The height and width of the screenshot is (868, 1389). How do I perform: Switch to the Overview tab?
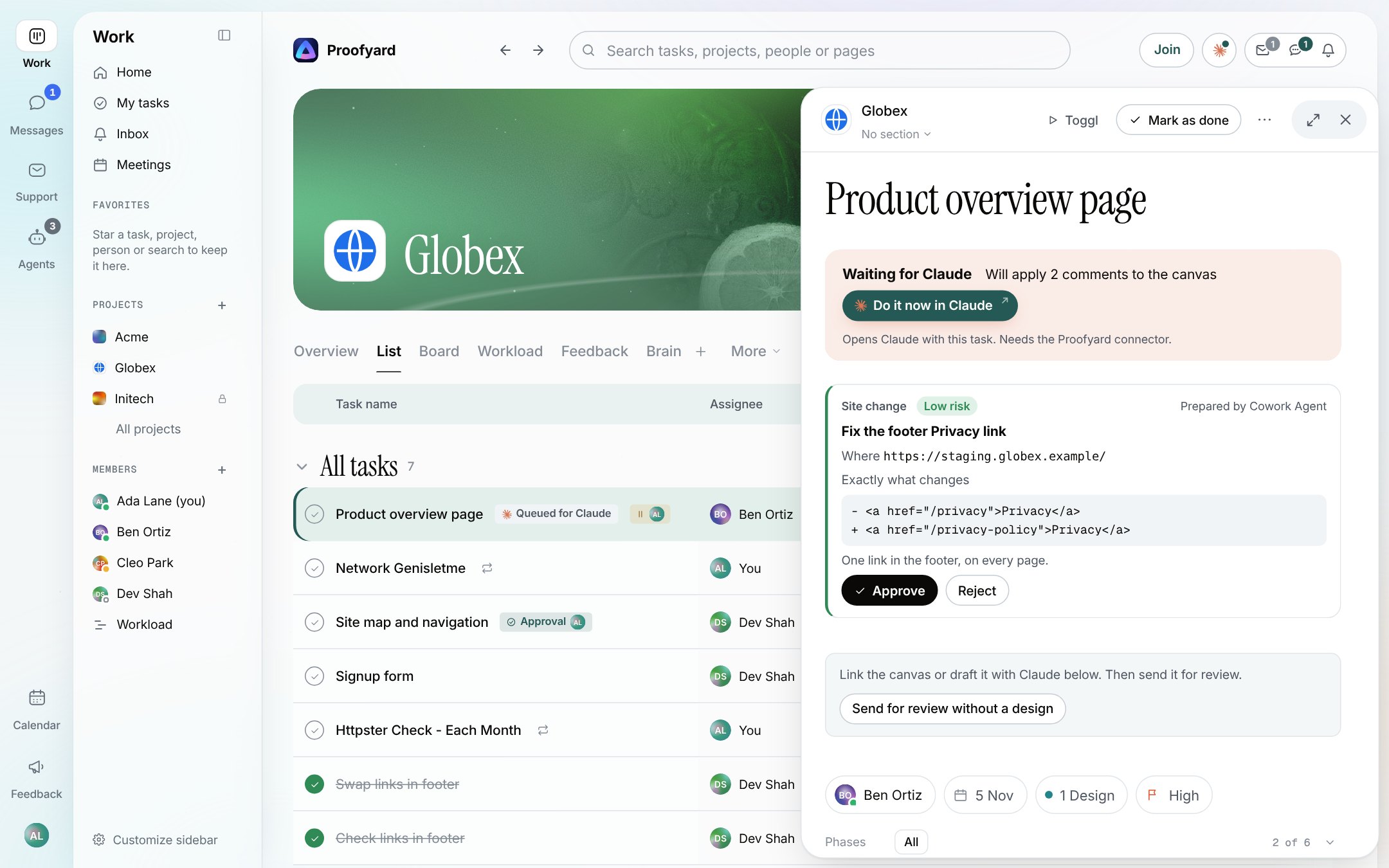point(326,351)
